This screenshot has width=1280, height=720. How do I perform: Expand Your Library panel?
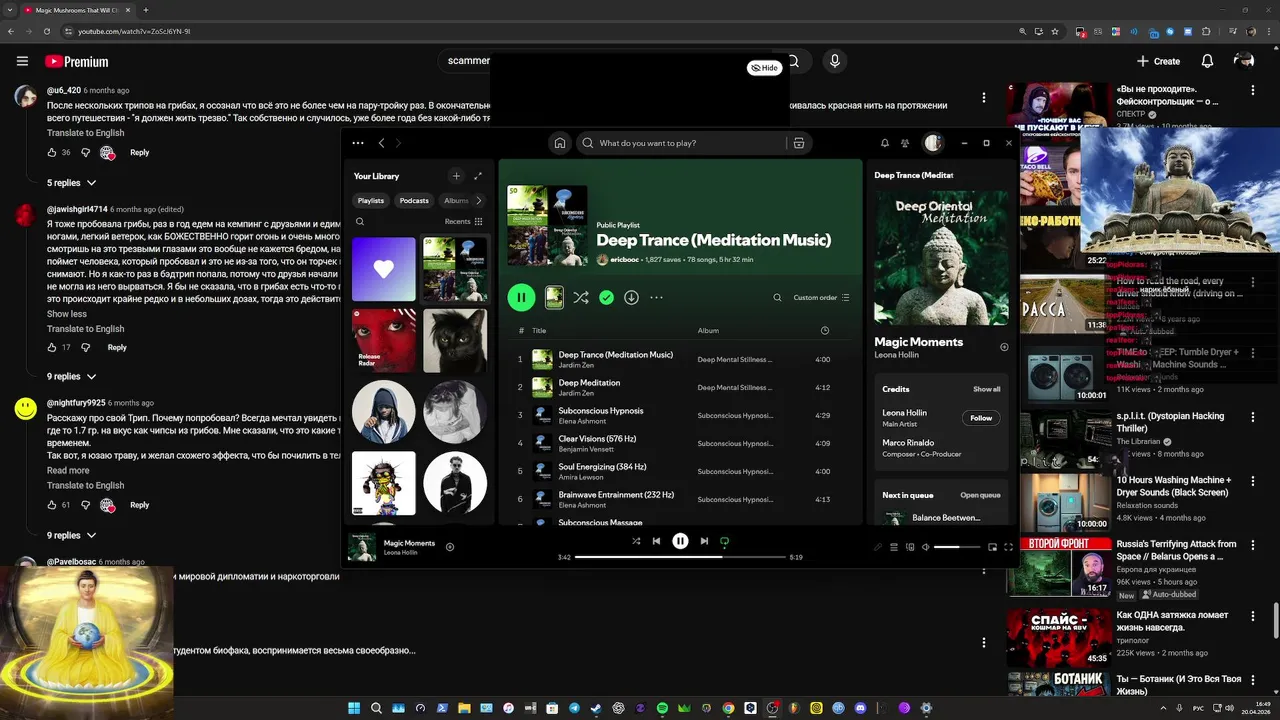[x=478, y=176]
